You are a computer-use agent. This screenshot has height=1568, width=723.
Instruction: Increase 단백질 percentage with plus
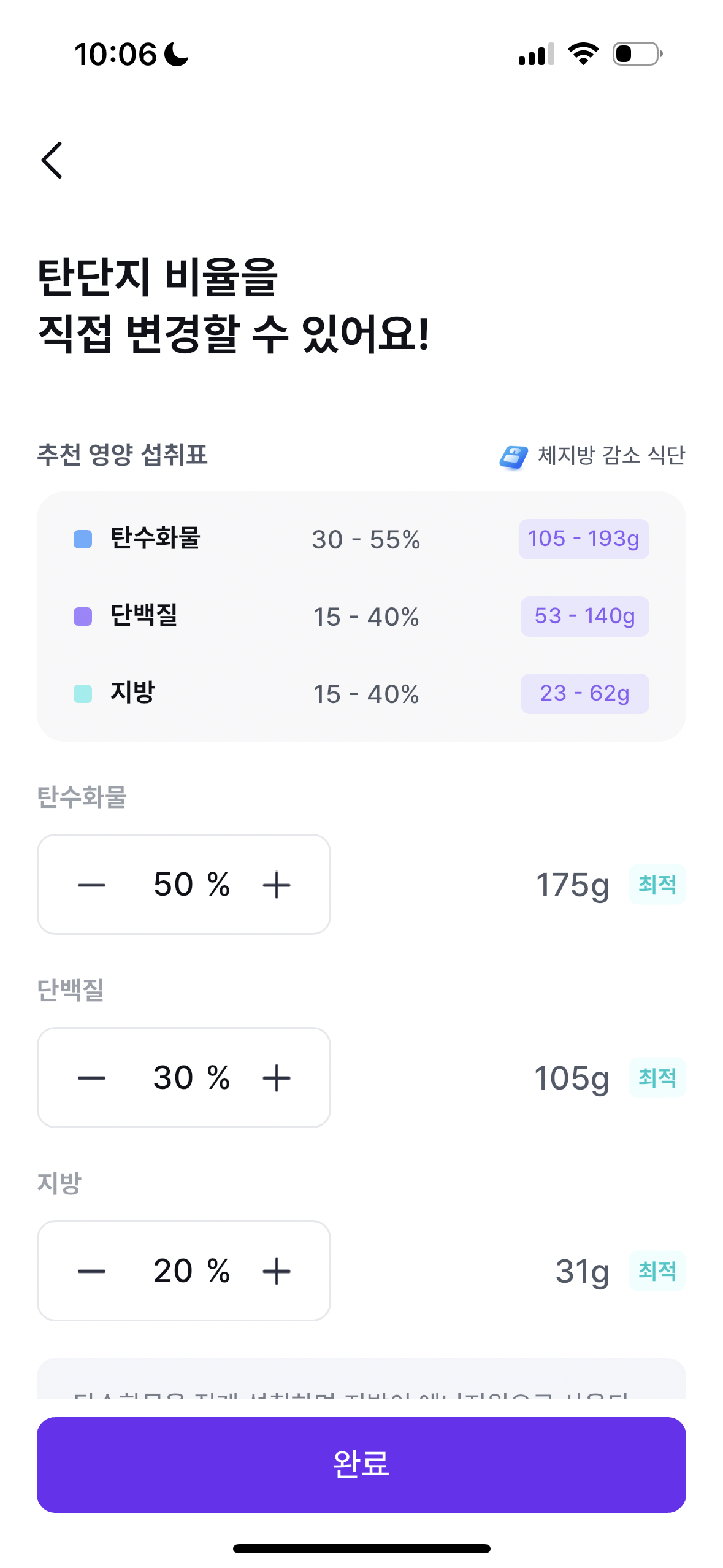tap(277, 1078)
